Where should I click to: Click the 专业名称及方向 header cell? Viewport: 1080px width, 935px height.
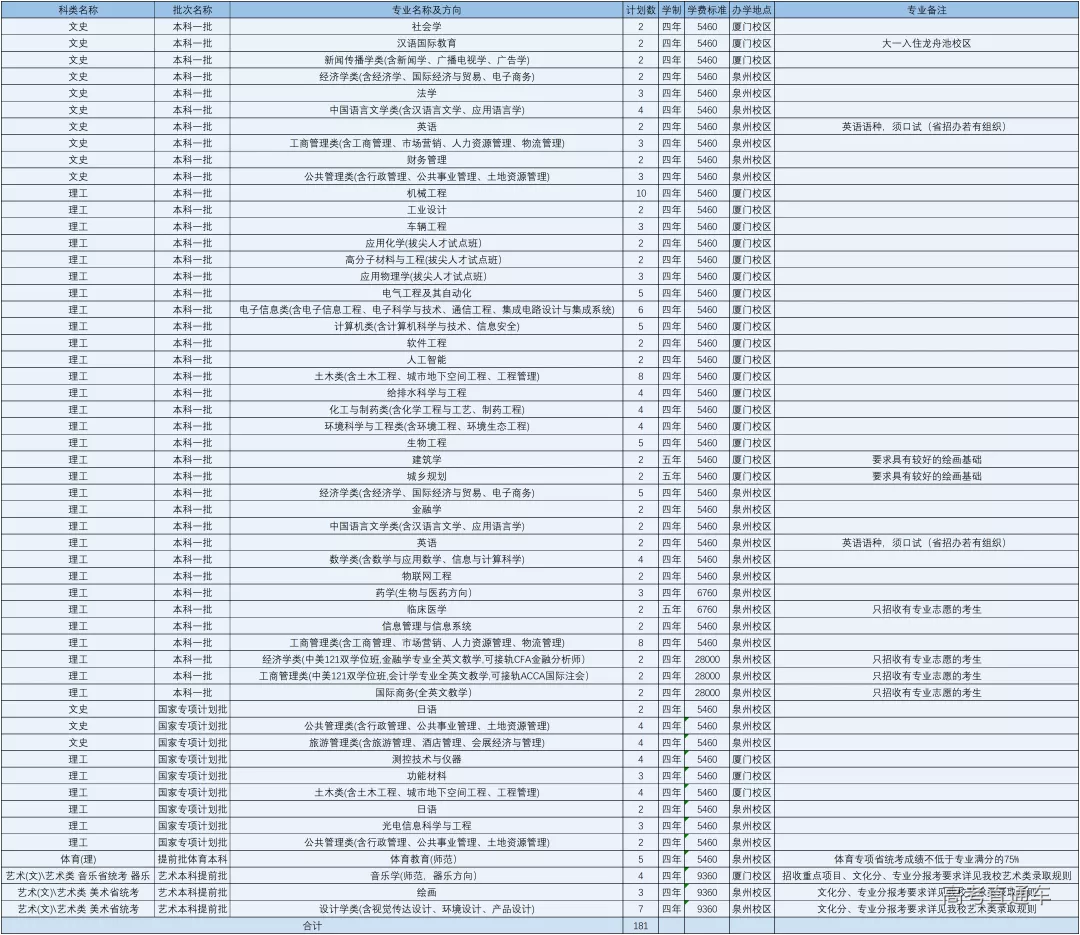coord(426,9)
